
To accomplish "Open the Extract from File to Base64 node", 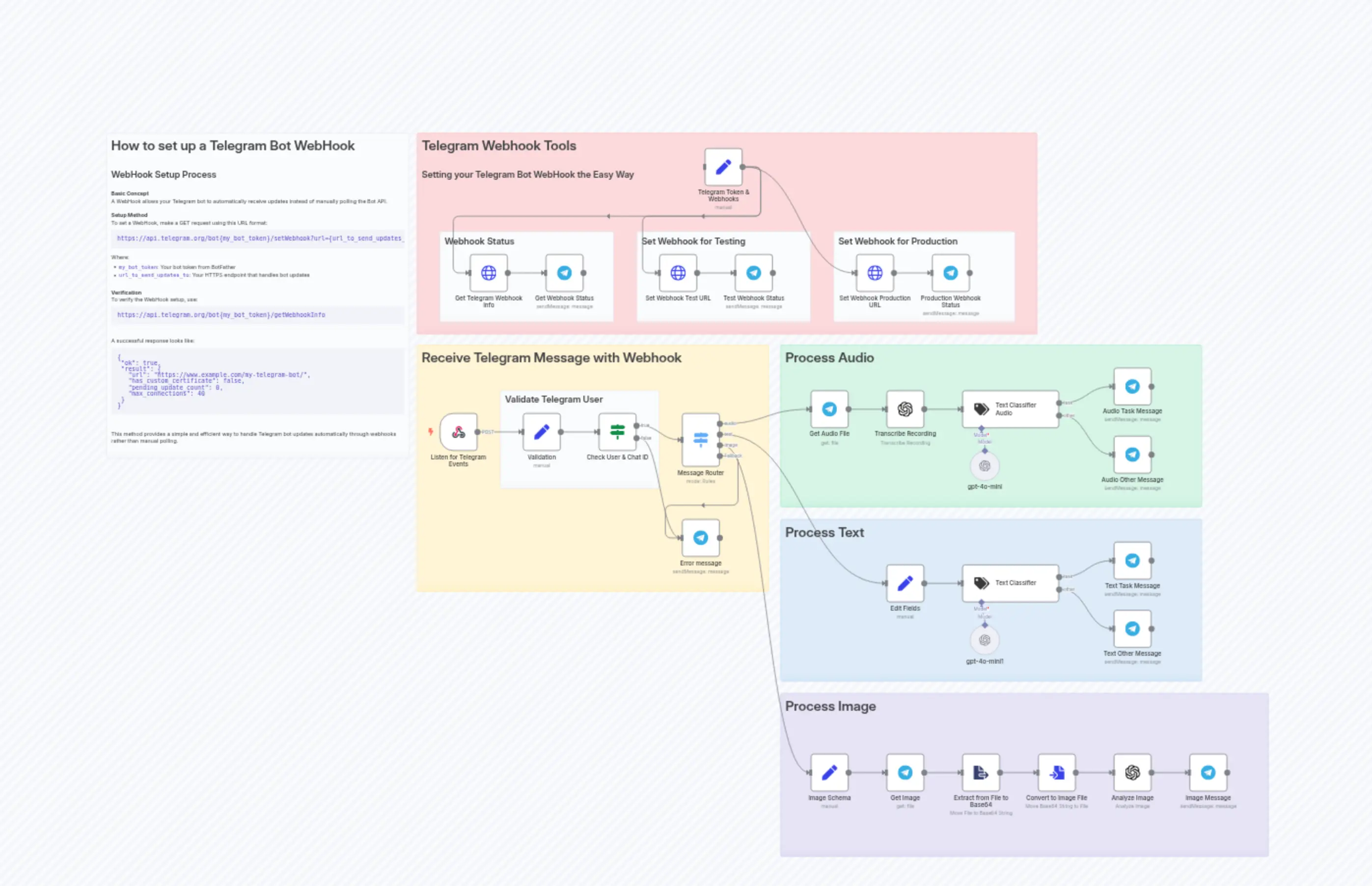I will pos(981,772).
